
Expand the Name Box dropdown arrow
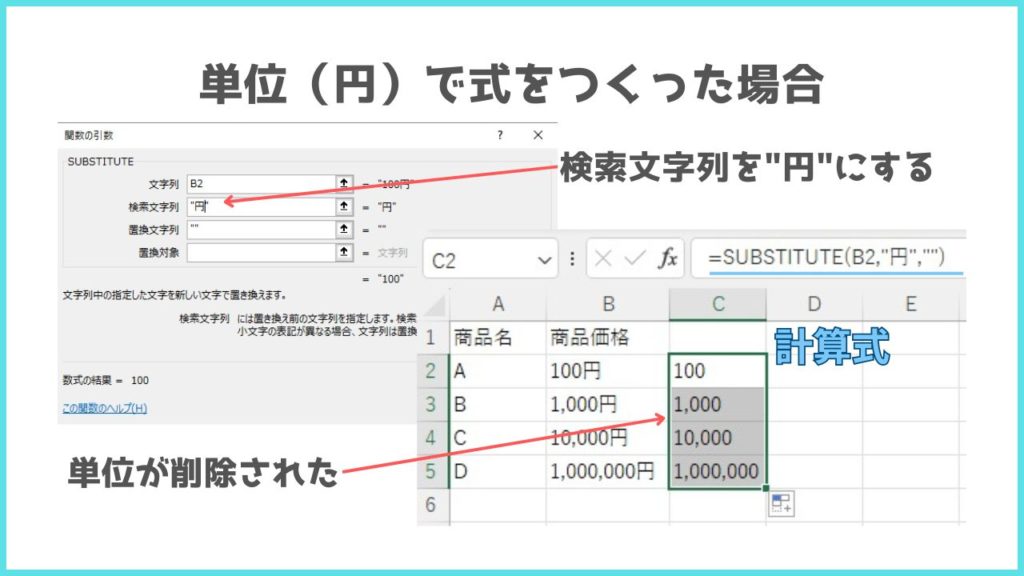point(544,260)
